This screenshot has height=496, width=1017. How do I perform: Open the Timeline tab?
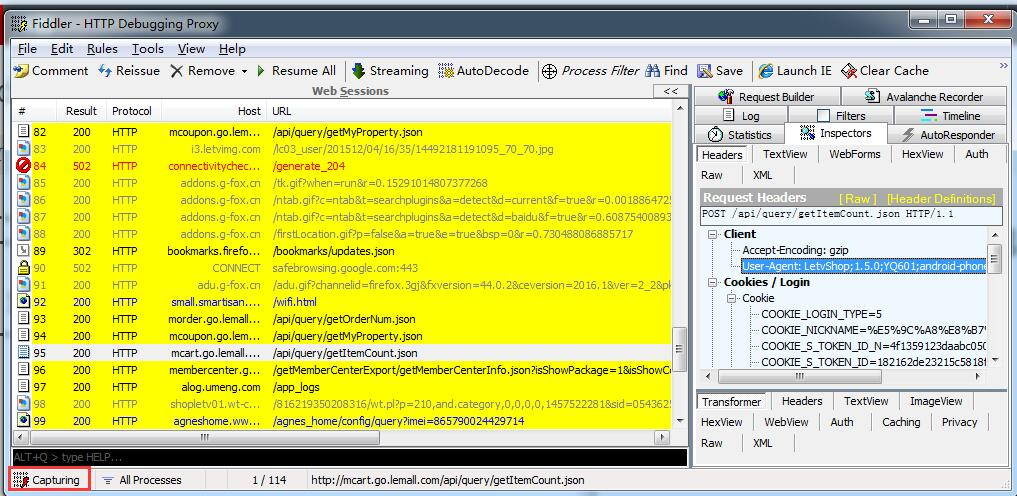point(951,116)
